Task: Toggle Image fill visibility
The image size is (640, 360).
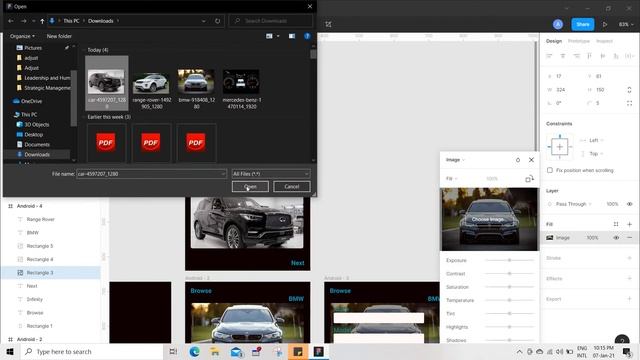Action: 616,238
